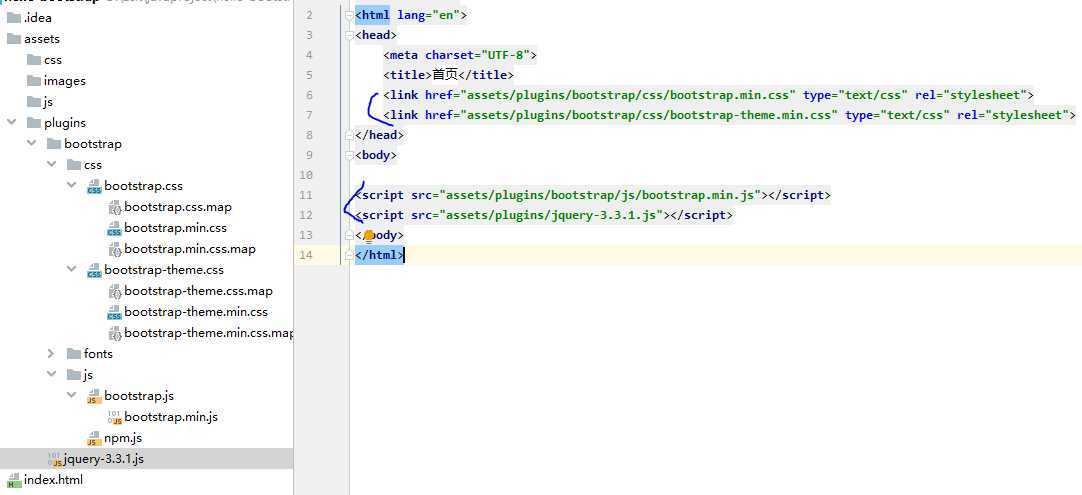1082x495 pixels.
Task: Click the jquery-3.3.1.js src path on line 12
Action: [551, 215]
